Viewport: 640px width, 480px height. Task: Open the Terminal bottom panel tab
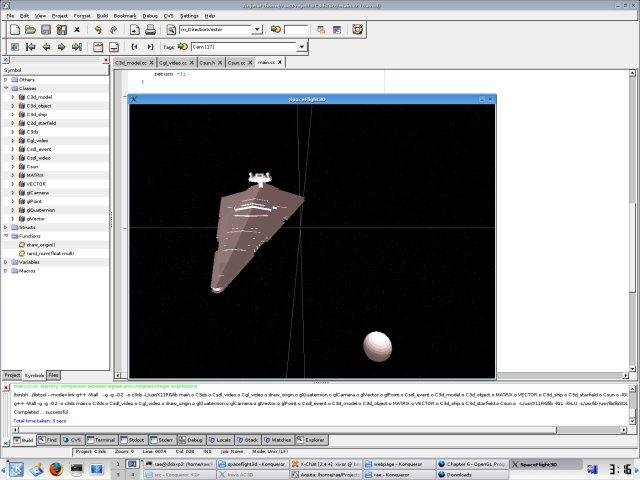(101, 439)
